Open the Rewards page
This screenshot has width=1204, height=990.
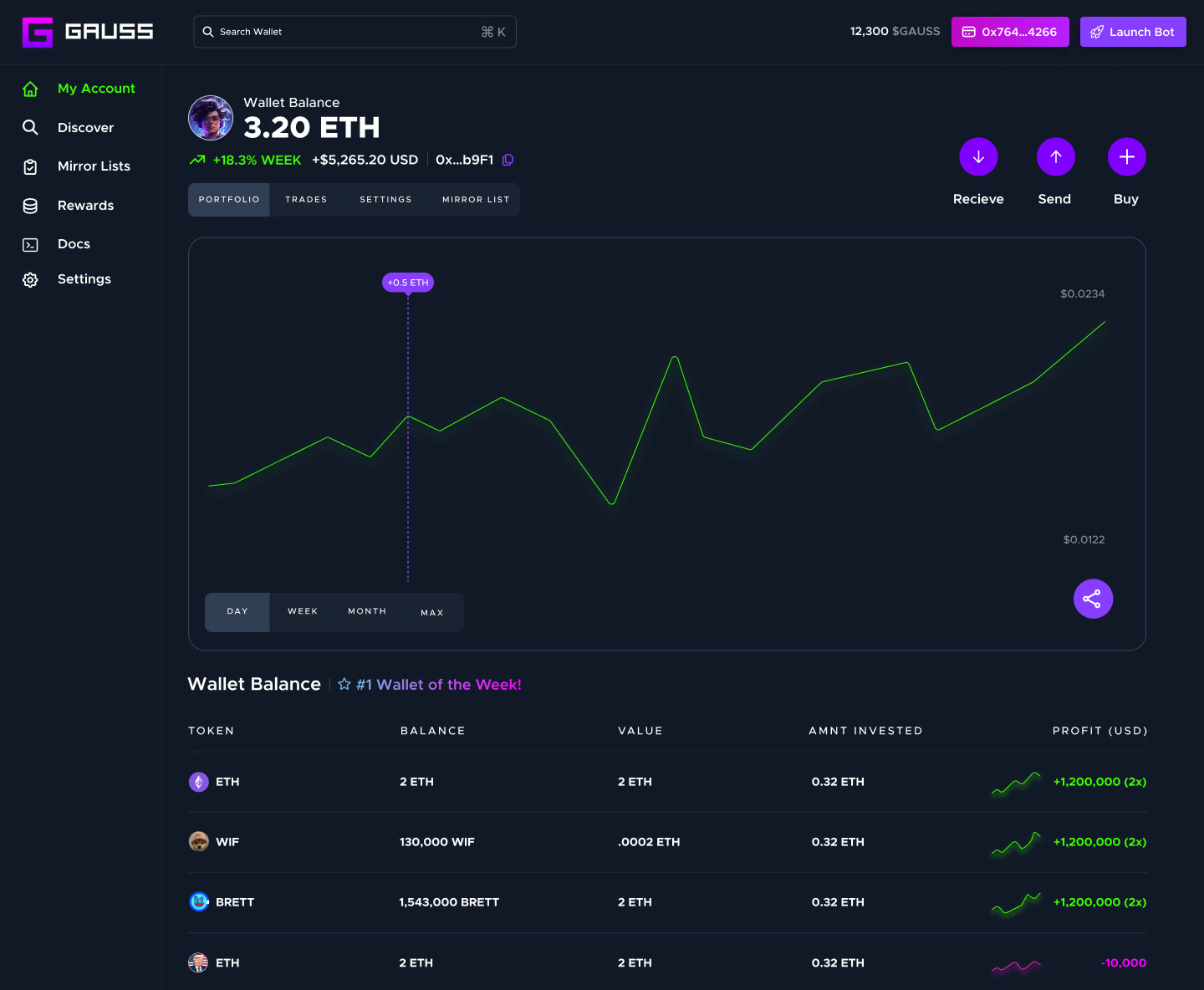85,206
